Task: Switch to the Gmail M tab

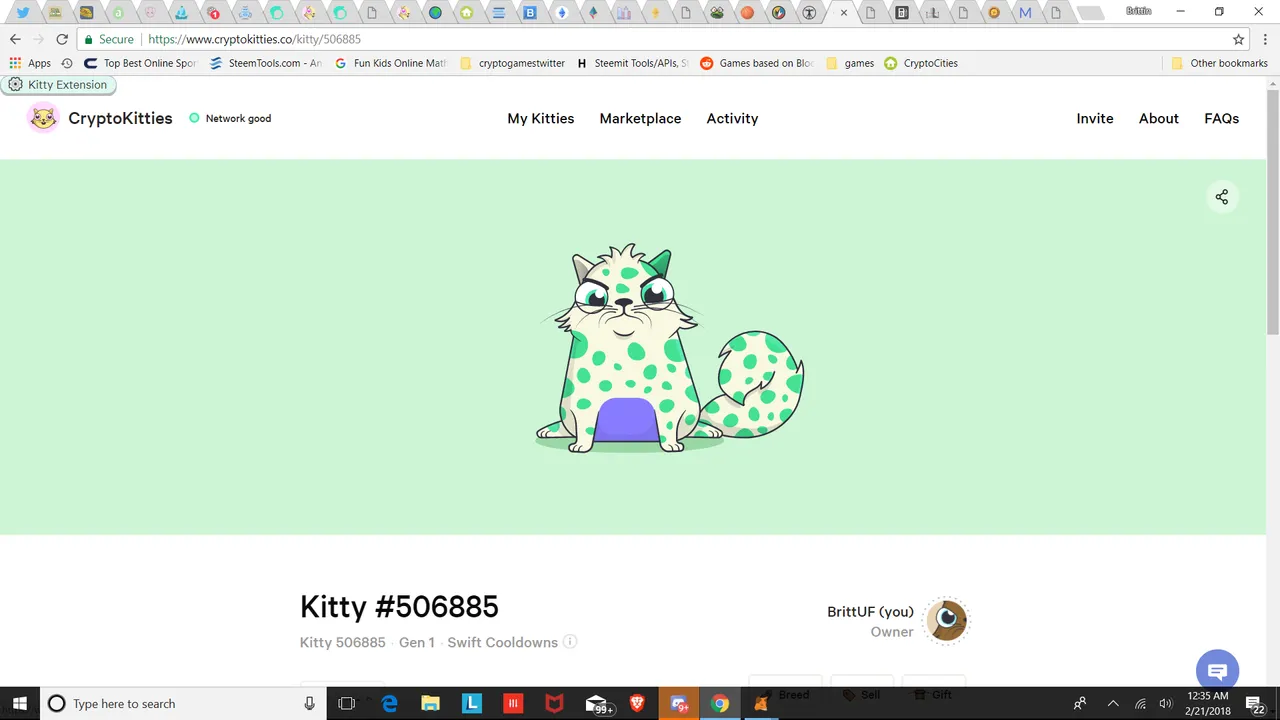Action: [1025, 13]
